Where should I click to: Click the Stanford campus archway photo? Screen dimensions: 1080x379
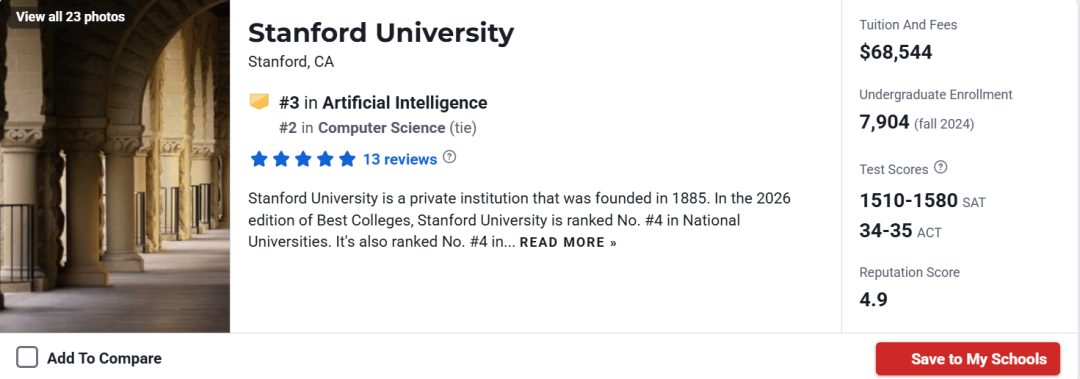pos(115,179)
